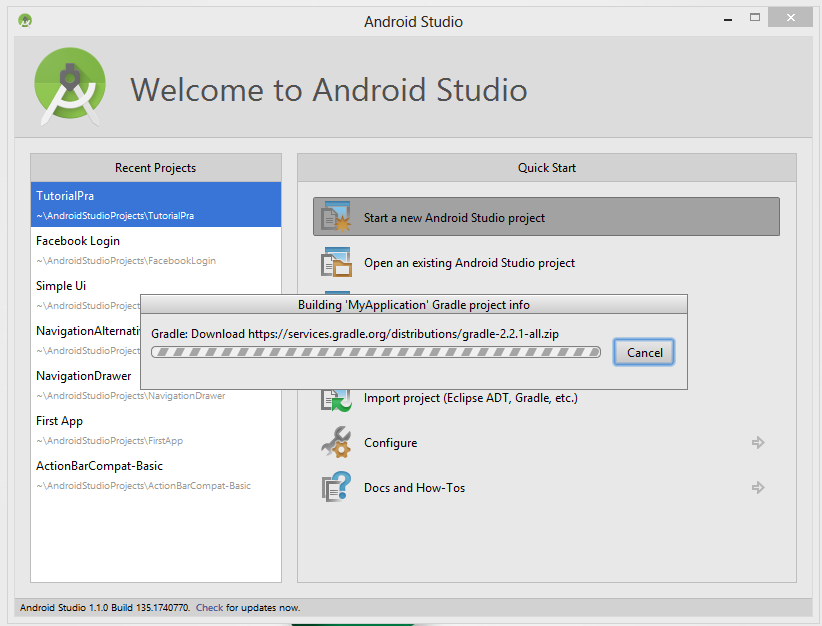This screenshot has width=822, height=626.
Task: Open an existing Android Studio project
Action: pyautogui.click(x=546, y=262)
